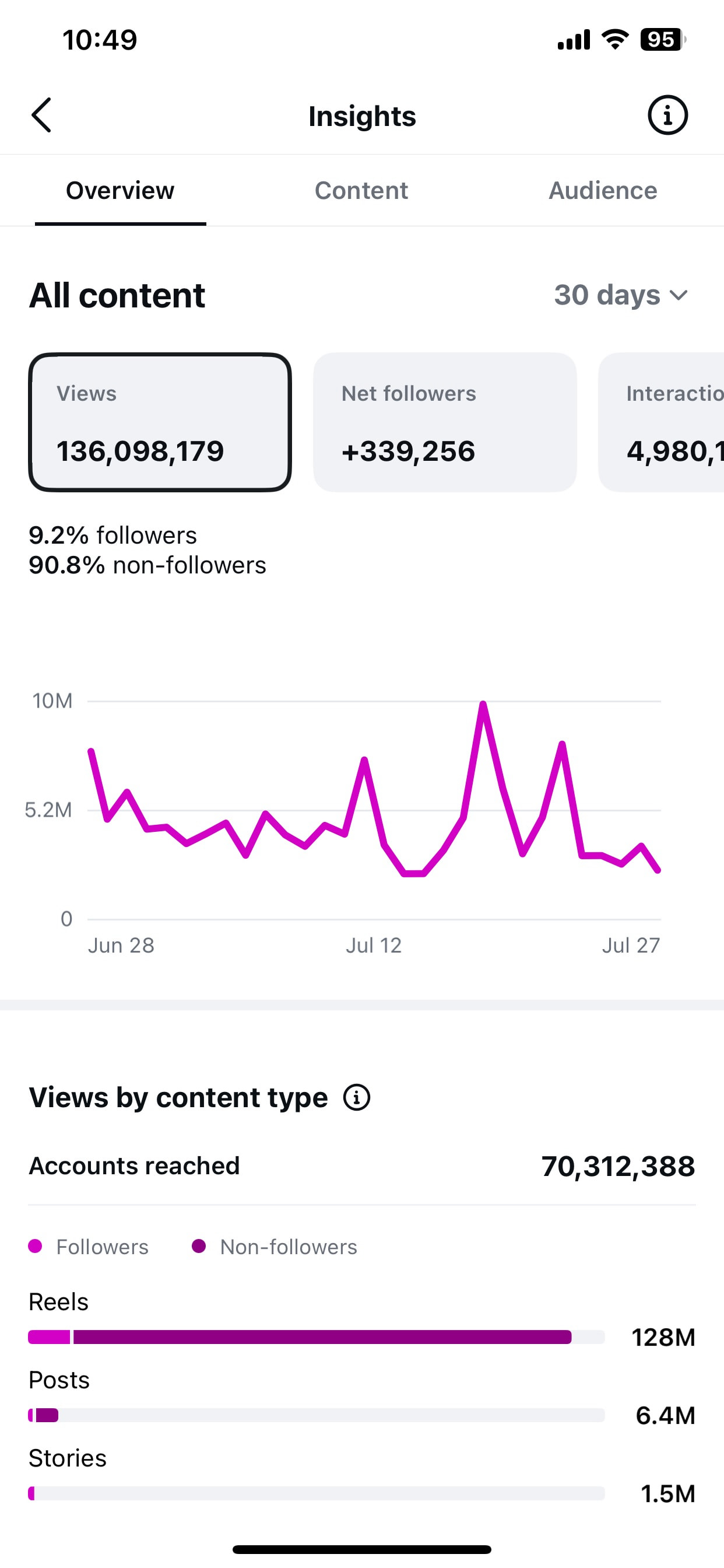Switch to the Audience tab
Viewport: 724px width, 1568px height.
603,191
